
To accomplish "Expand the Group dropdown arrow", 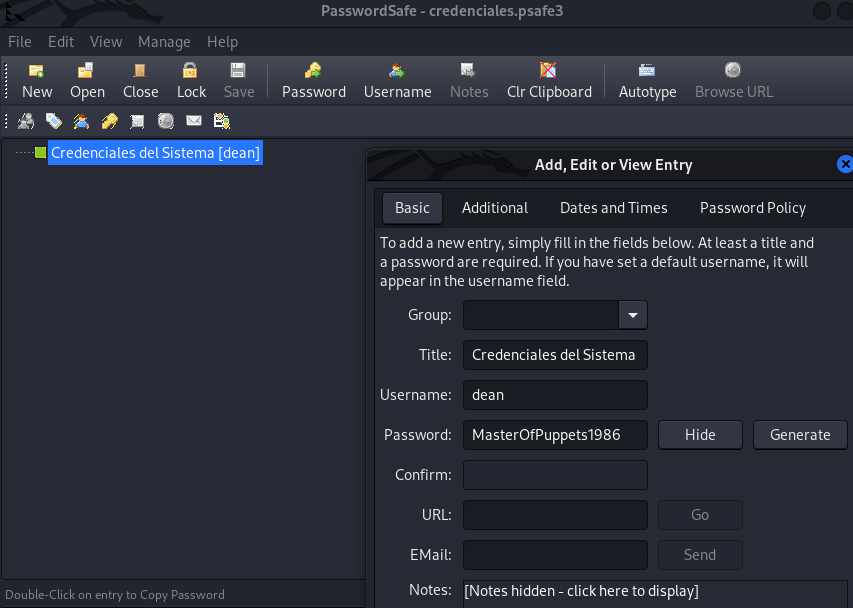I will click(x=632, y=315).
